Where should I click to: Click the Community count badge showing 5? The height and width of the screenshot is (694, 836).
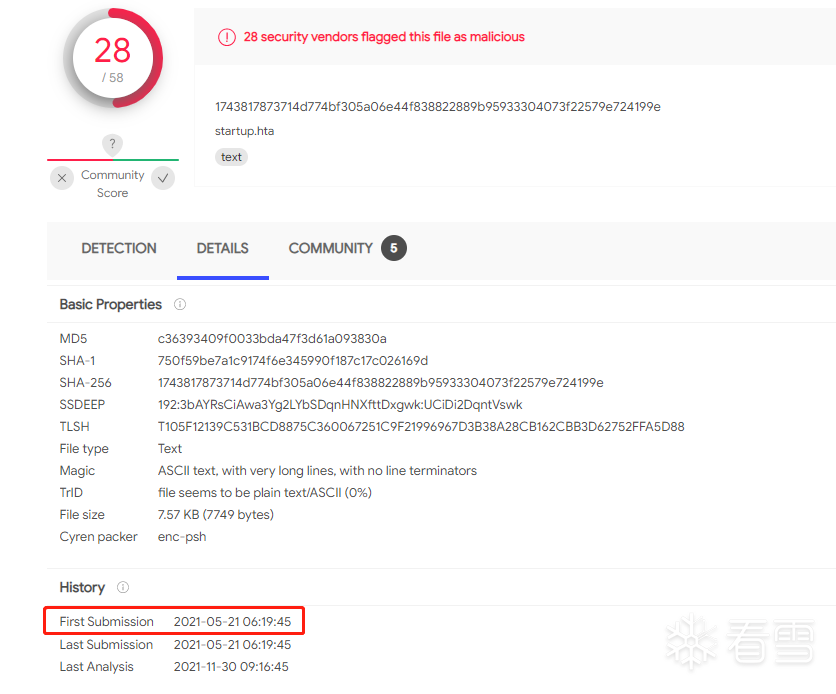pos(394,248)
